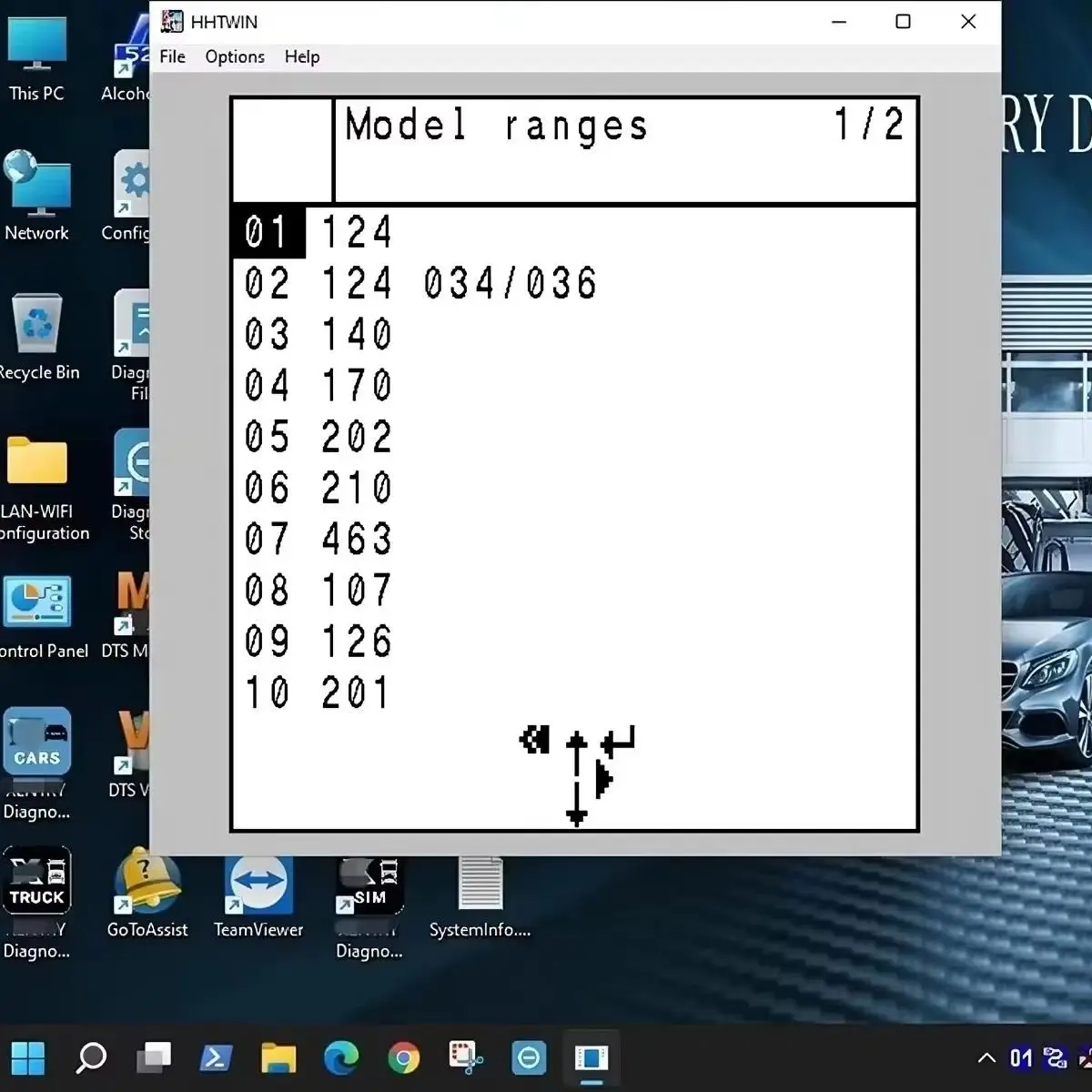1092x1092 pixels.
Task: Open the File menu in HHTWIN
Action: (x=172, y=56)
